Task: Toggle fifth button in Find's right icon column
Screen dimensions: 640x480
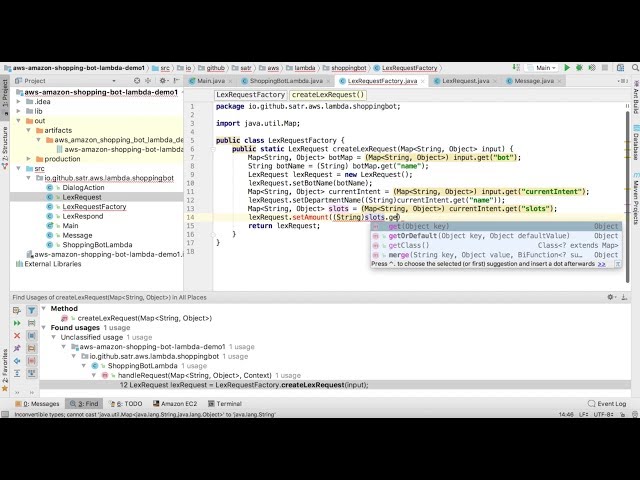Action: (x=31, y=361)
